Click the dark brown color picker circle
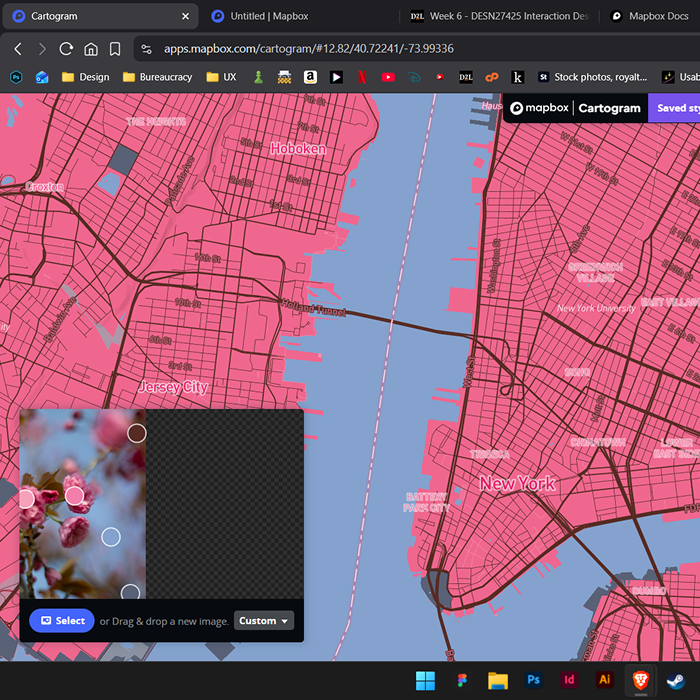Screen dimensions: 700x700 [137, 433]
